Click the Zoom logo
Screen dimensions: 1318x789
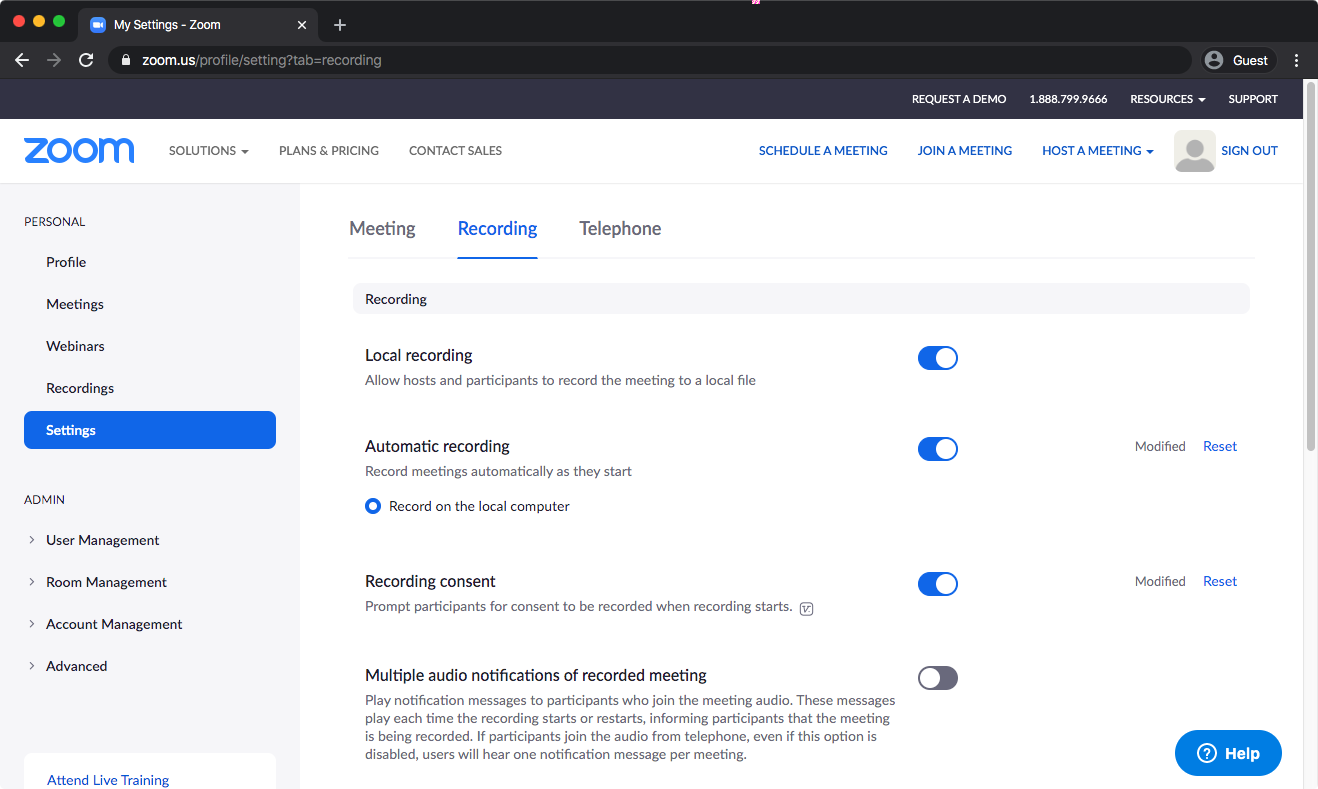[x=79, y=150]
